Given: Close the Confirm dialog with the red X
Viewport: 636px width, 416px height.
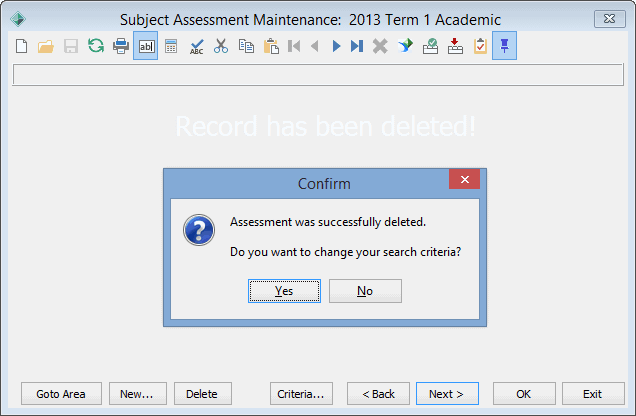Looking at the screenshot, I should click(464, 179).
